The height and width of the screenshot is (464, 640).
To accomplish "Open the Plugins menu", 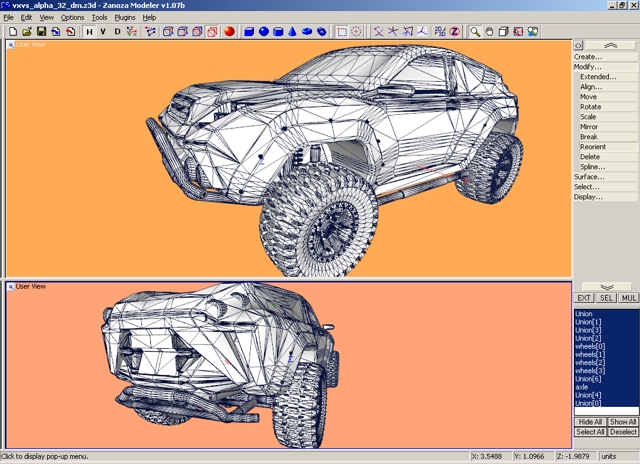I will 125,17.
